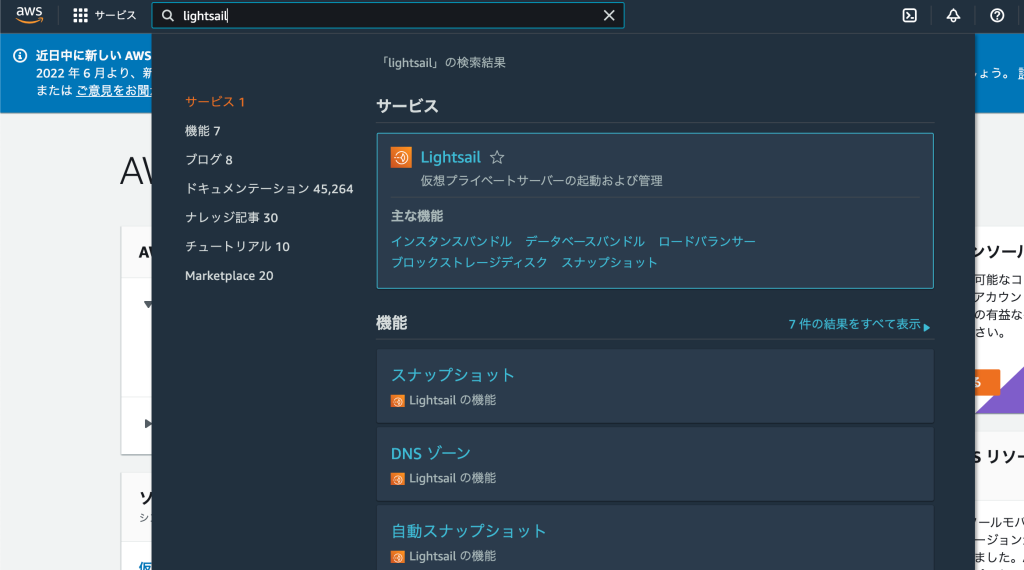Open the DNS ゾーン feature result

(x=430, y=453)
